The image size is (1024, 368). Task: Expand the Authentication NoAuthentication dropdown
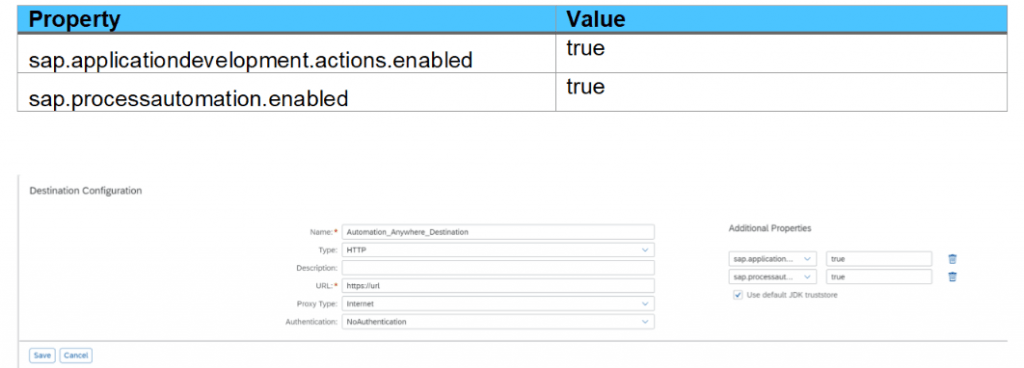498,322
